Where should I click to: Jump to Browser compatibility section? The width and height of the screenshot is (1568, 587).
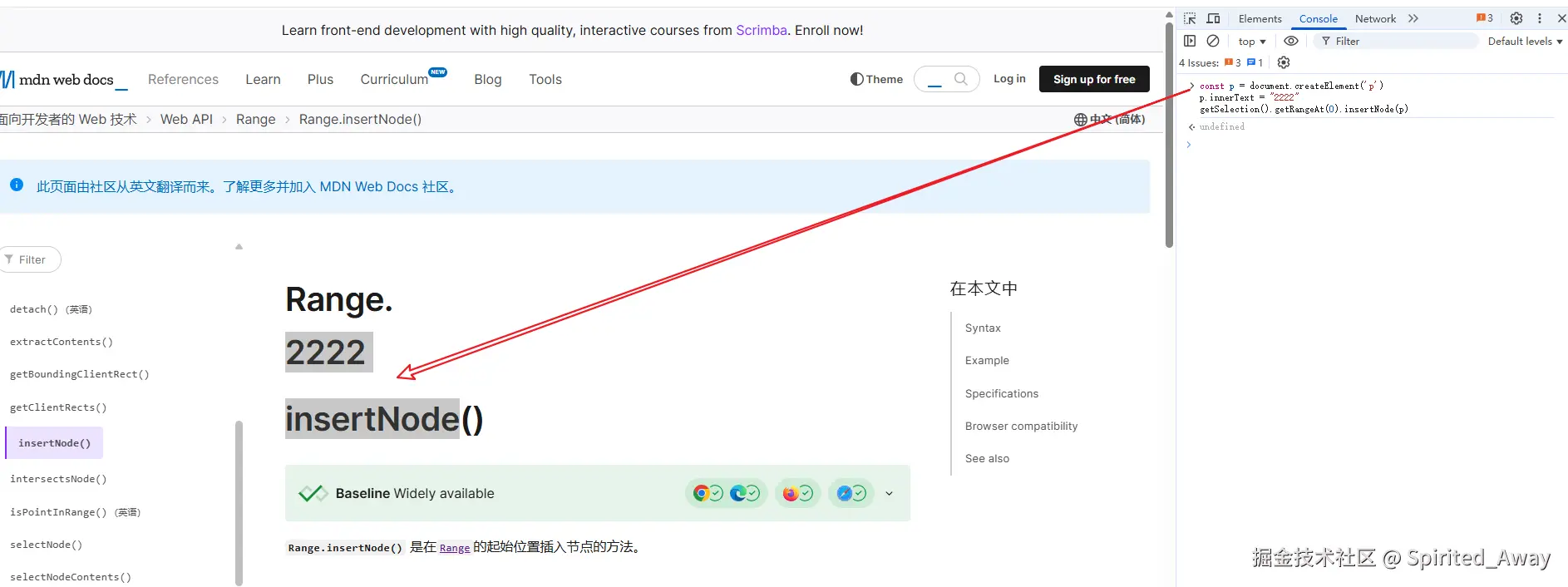pos(1021,426)
